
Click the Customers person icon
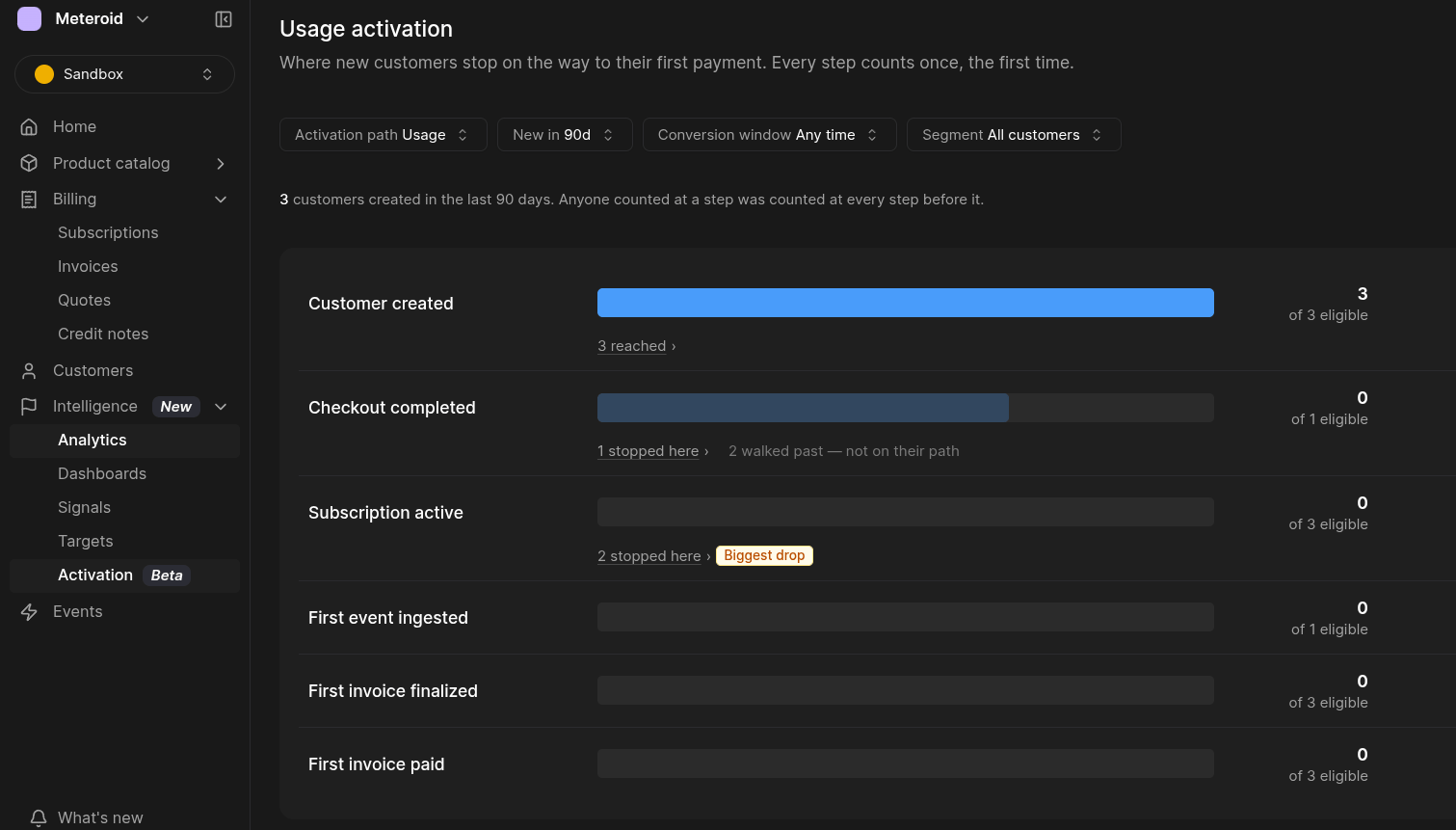click(29, 370)
